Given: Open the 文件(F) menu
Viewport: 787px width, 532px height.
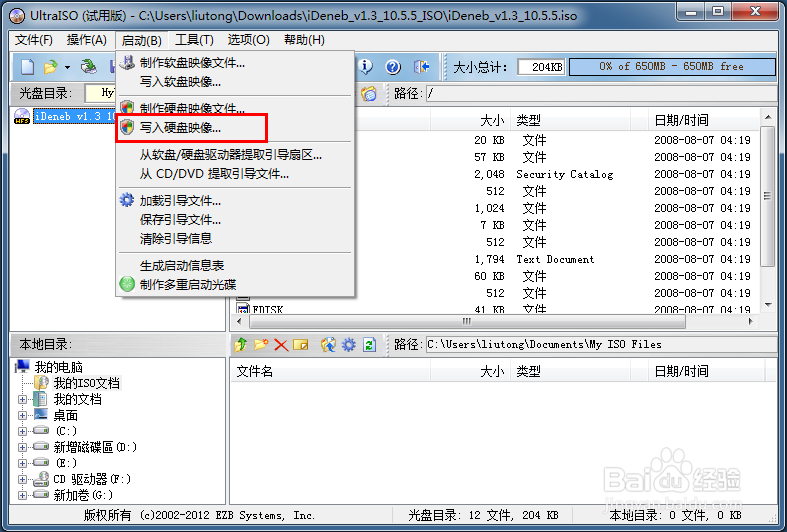Looking at the screenshot, I should pos(34,40).
